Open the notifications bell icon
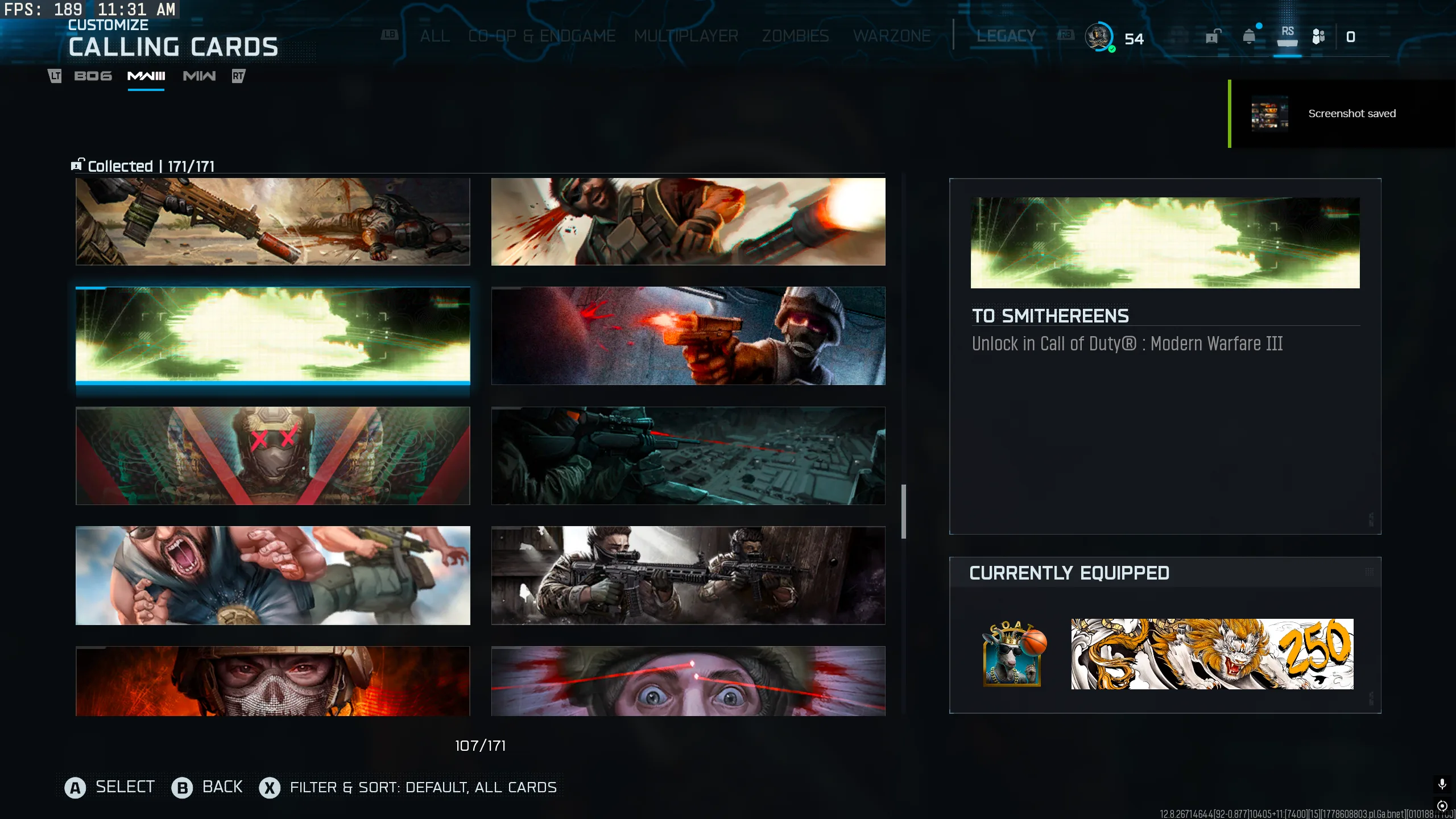 point(1249,36)
